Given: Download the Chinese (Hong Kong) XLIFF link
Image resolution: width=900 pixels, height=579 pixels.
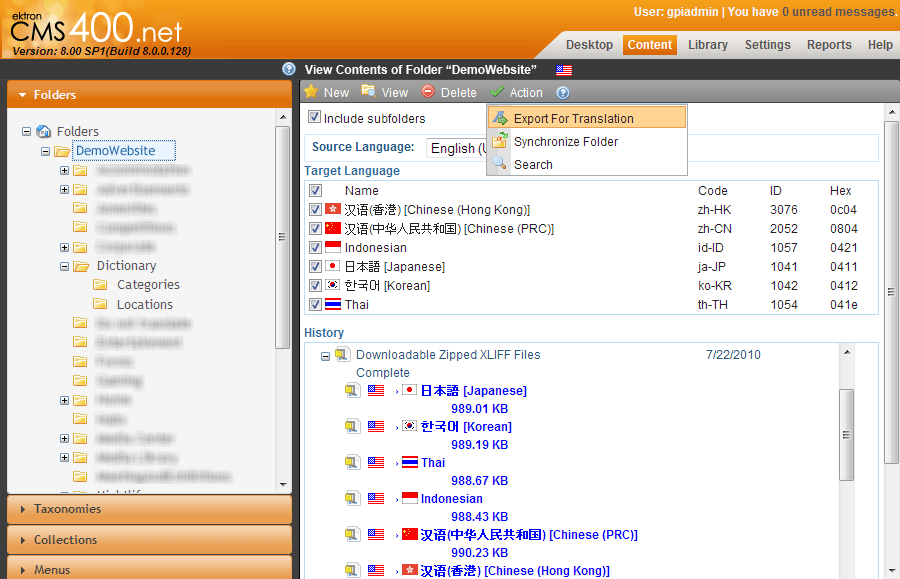Looking at the screenshot, I should (515, 571).
